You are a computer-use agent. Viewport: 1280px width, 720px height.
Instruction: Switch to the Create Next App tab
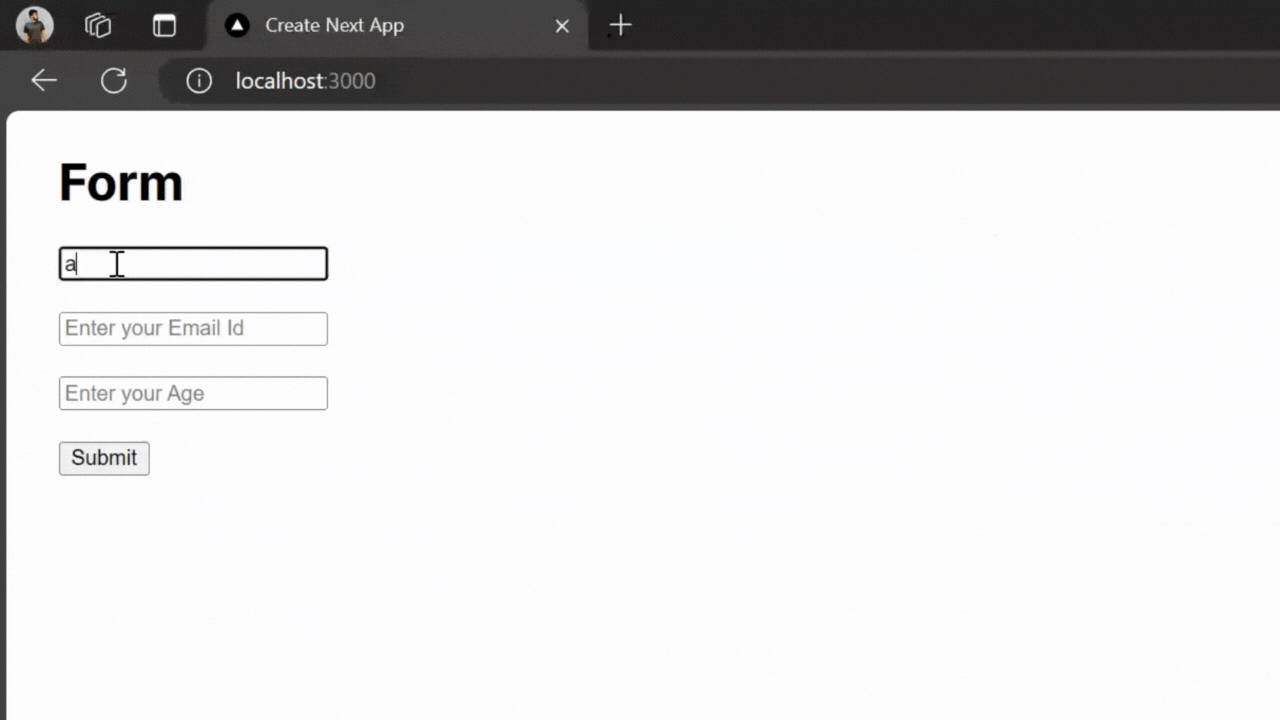point(334,25)
